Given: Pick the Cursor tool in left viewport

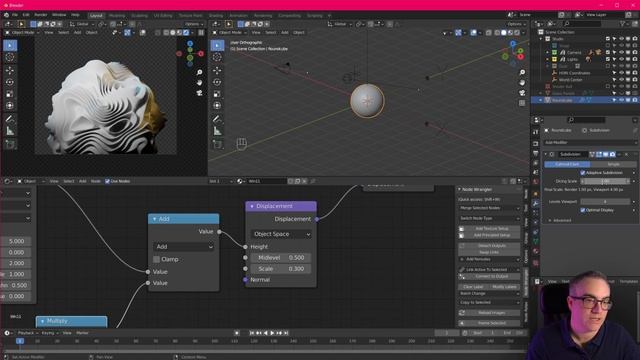Looking at the screenshot, I should [x=10, y=57].
